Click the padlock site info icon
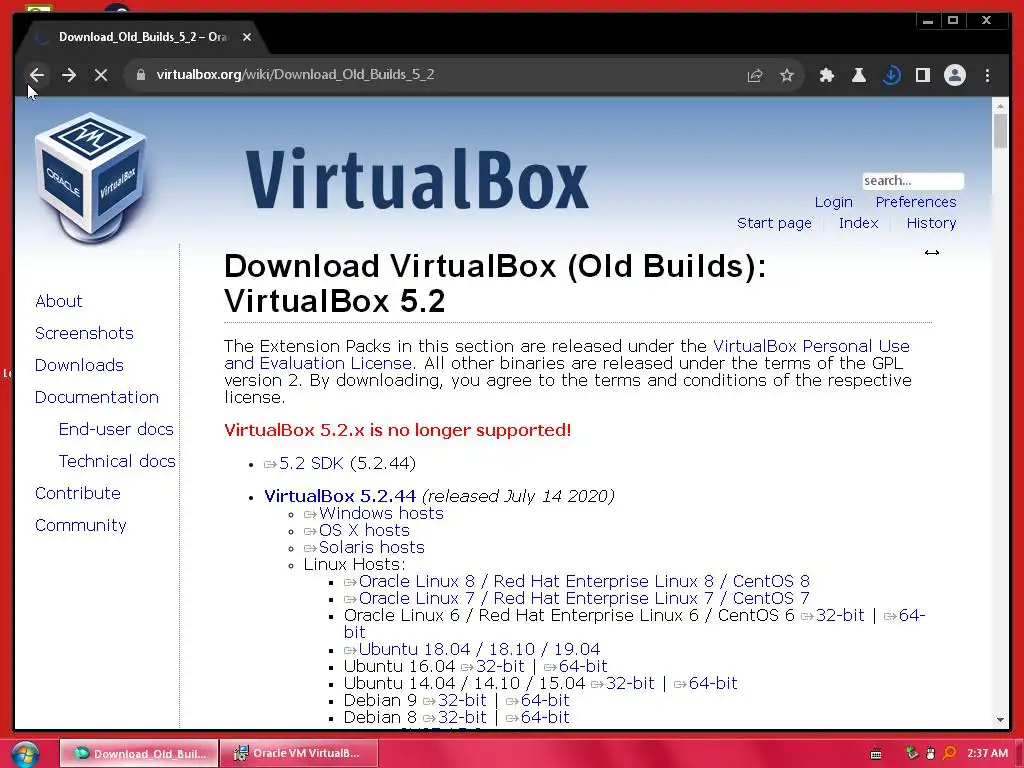1024x768 pixels. click(140, 74)
